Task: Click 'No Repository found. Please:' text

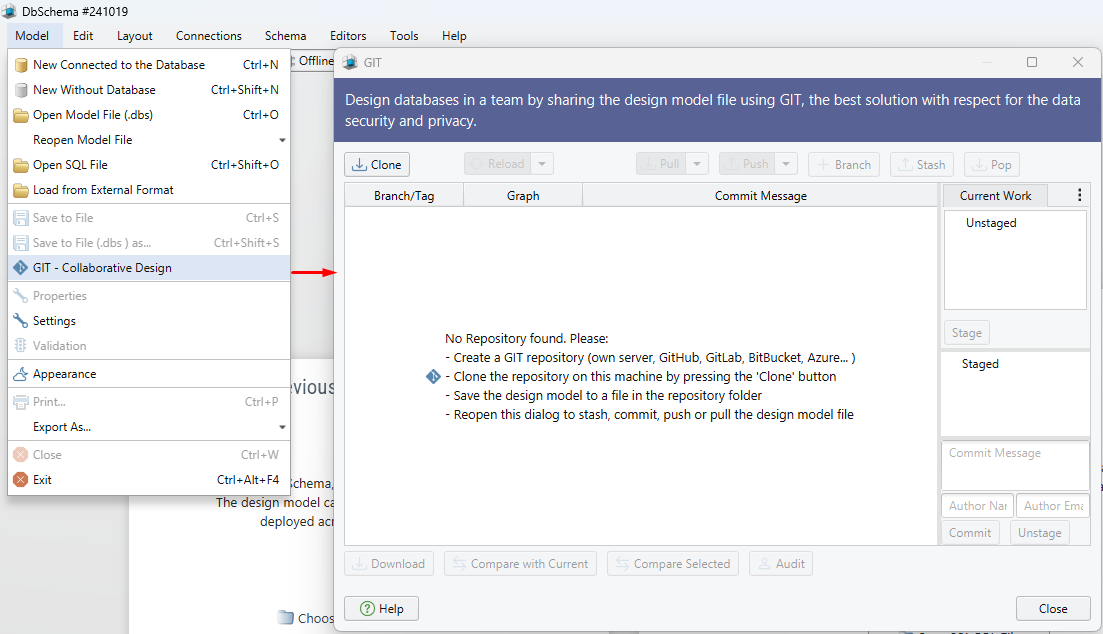Action: pyautogui.click(x=527, y=338)
